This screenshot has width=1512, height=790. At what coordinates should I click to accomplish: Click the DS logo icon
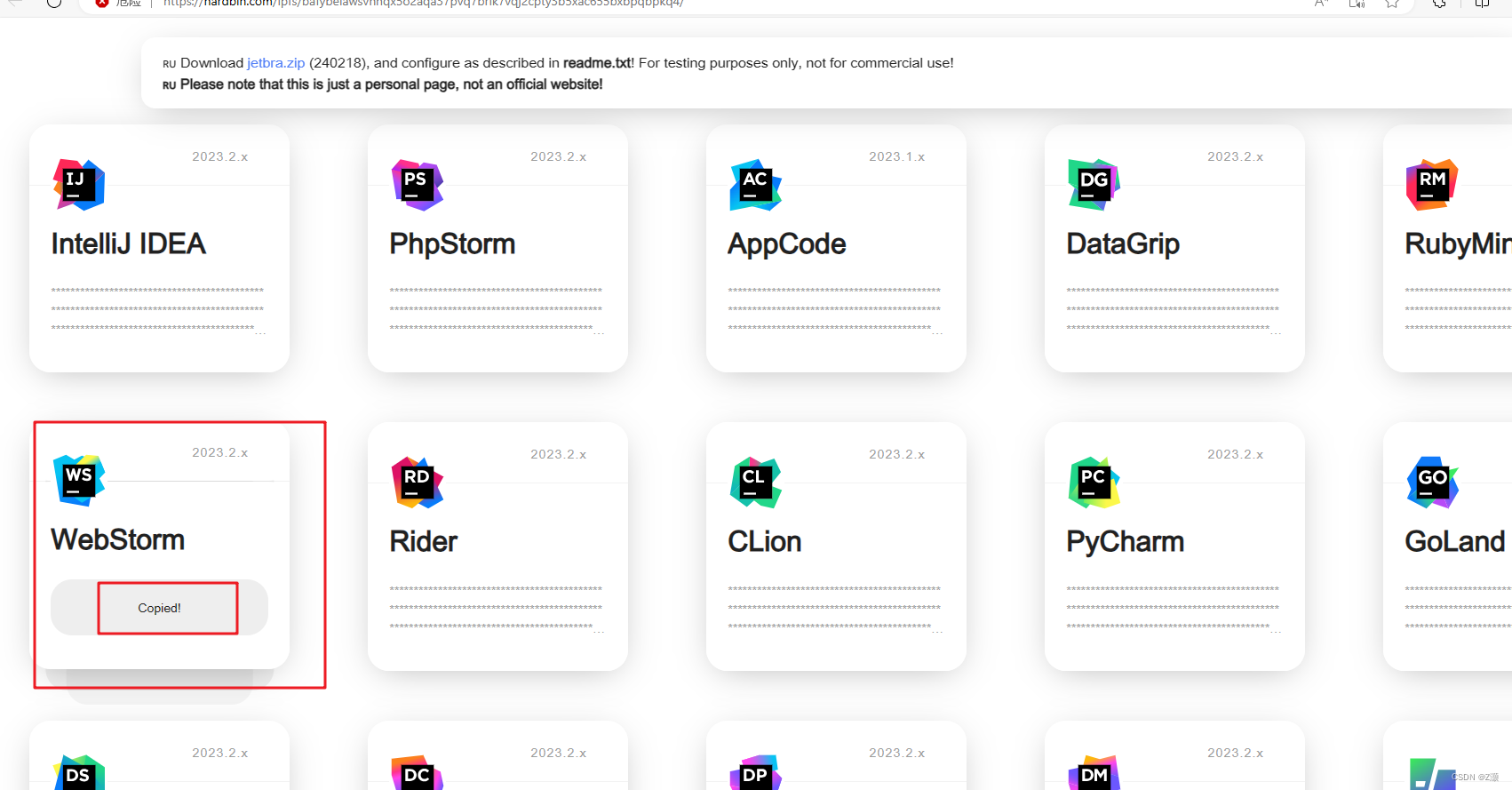pyautogui.click(x=79, y=772)
